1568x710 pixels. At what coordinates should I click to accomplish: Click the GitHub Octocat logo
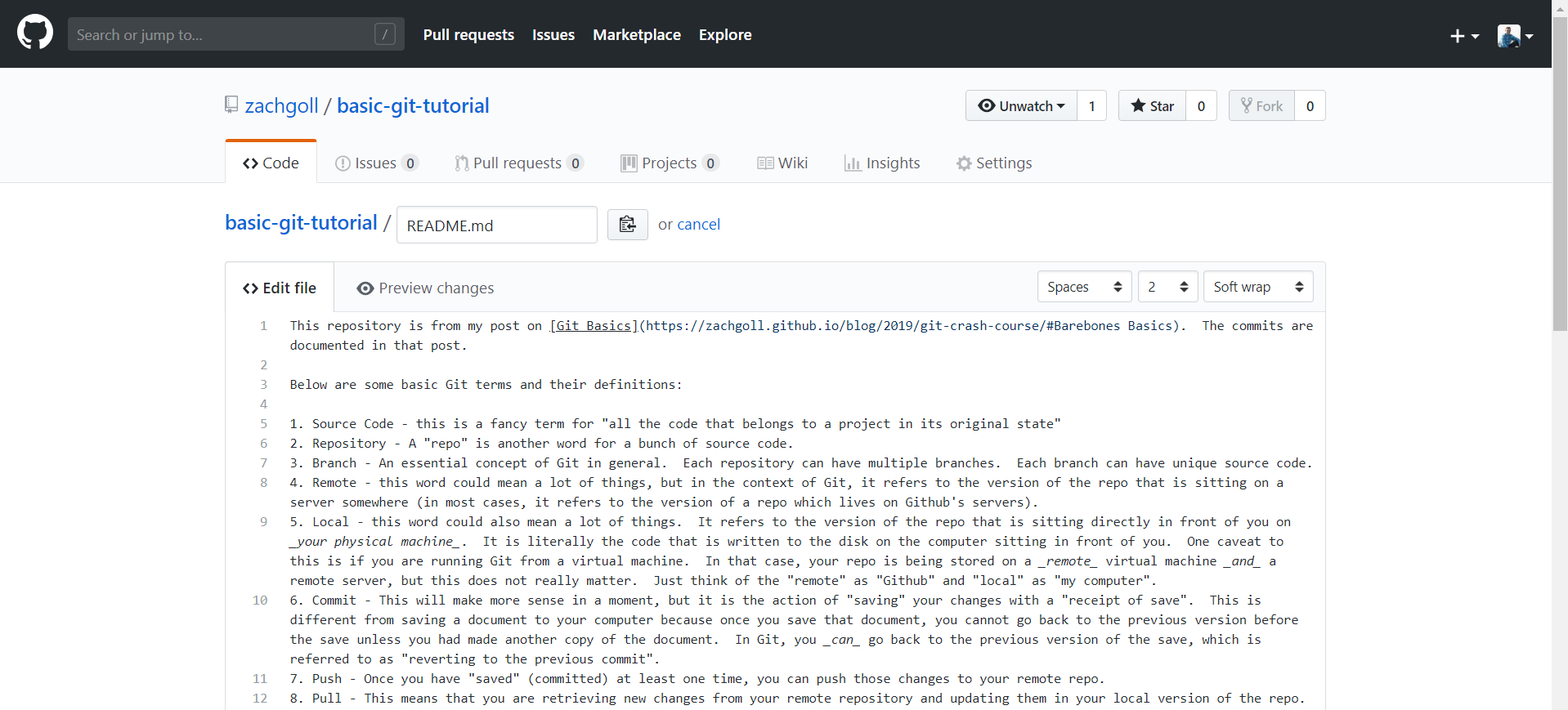point(35,33)
